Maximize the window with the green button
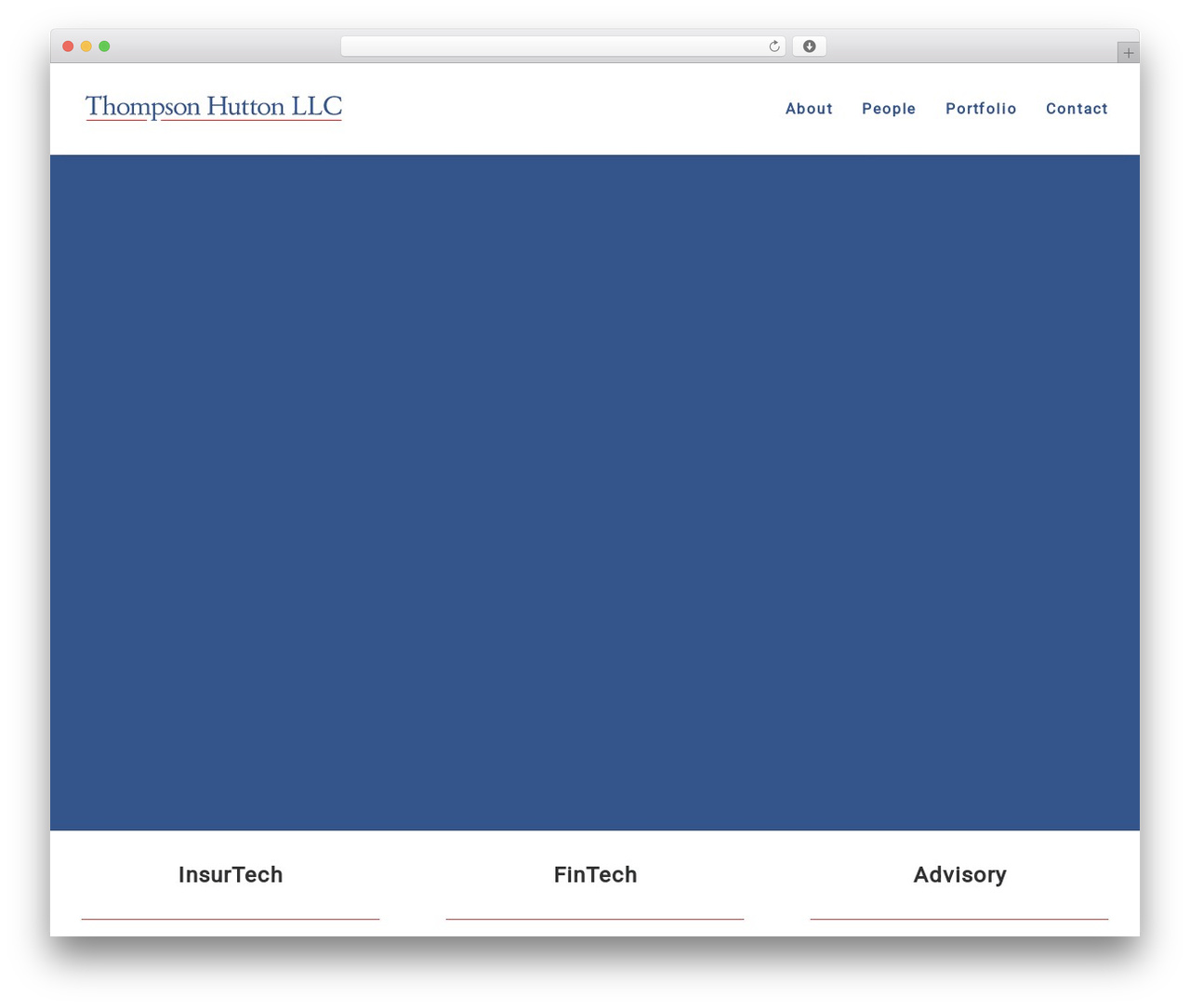The image size is (1190, 1008). pyautogui.click(x=104, y=46)
